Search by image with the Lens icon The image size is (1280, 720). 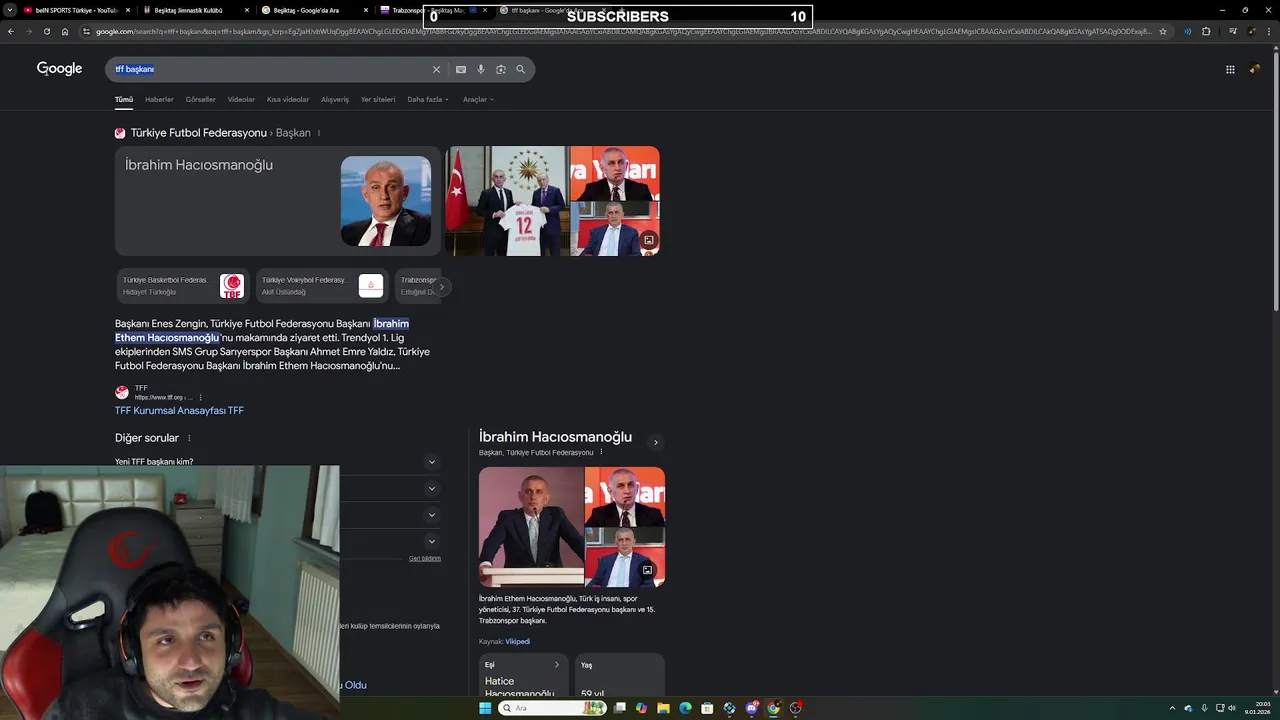(501, 69)
